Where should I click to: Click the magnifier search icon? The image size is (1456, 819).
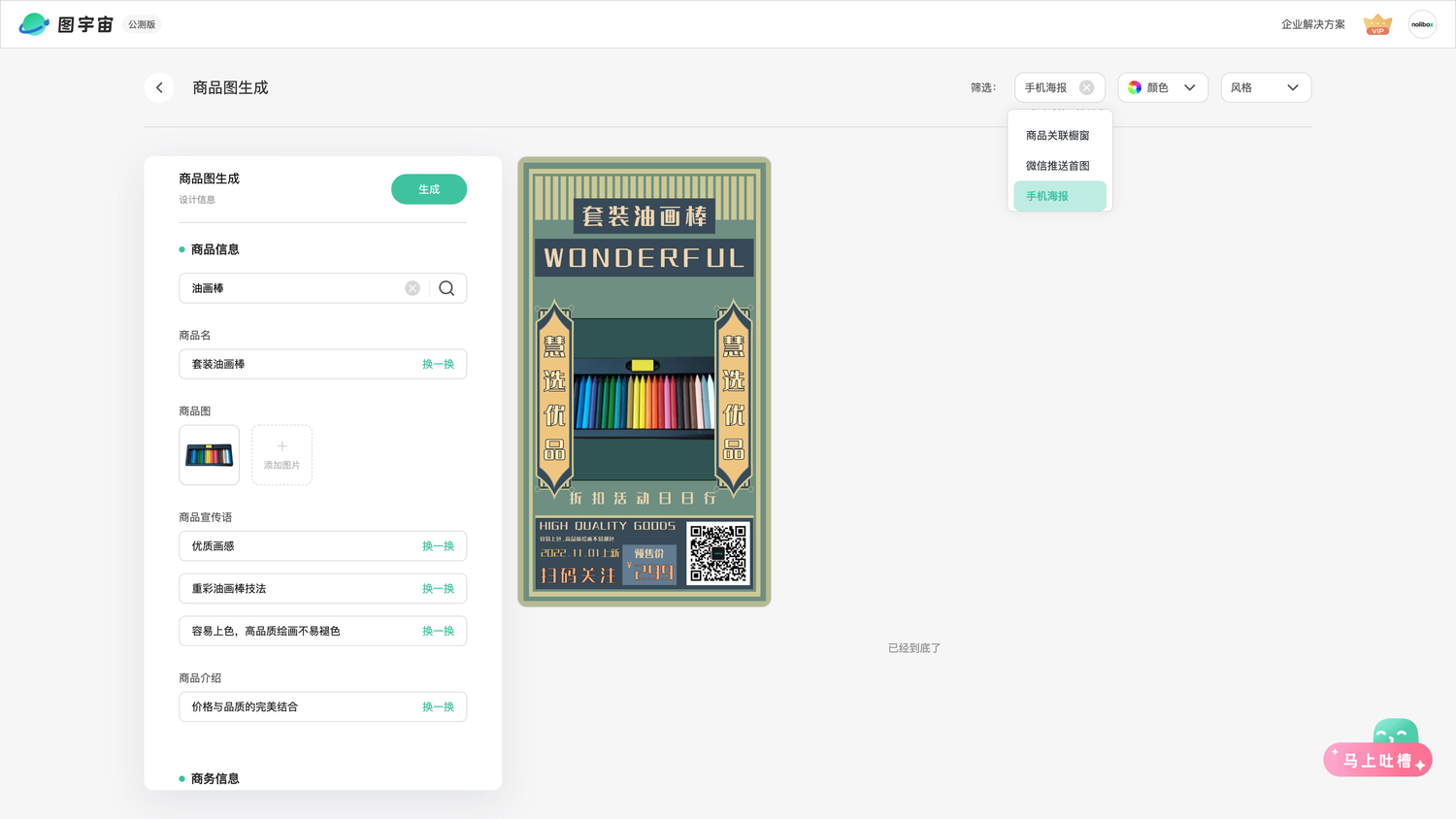coord(447,288)
